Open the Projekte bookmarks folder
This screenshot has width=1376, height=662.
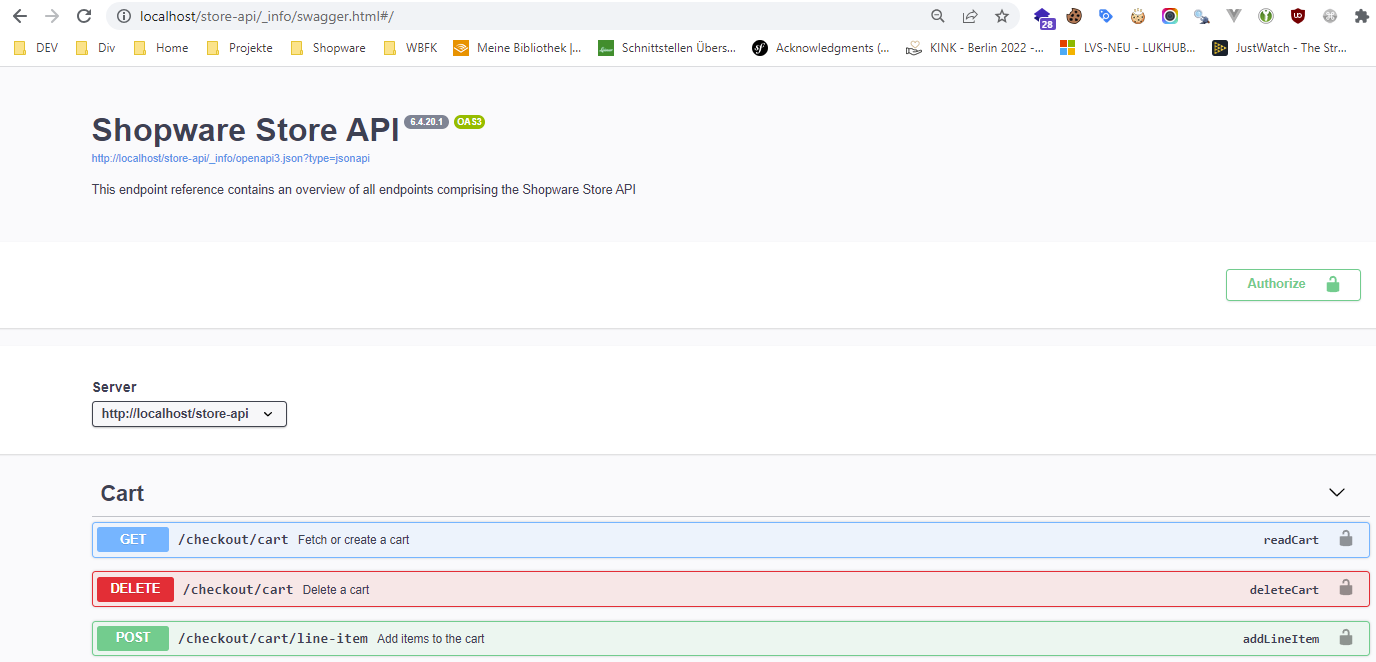click(x=239, y=47)
